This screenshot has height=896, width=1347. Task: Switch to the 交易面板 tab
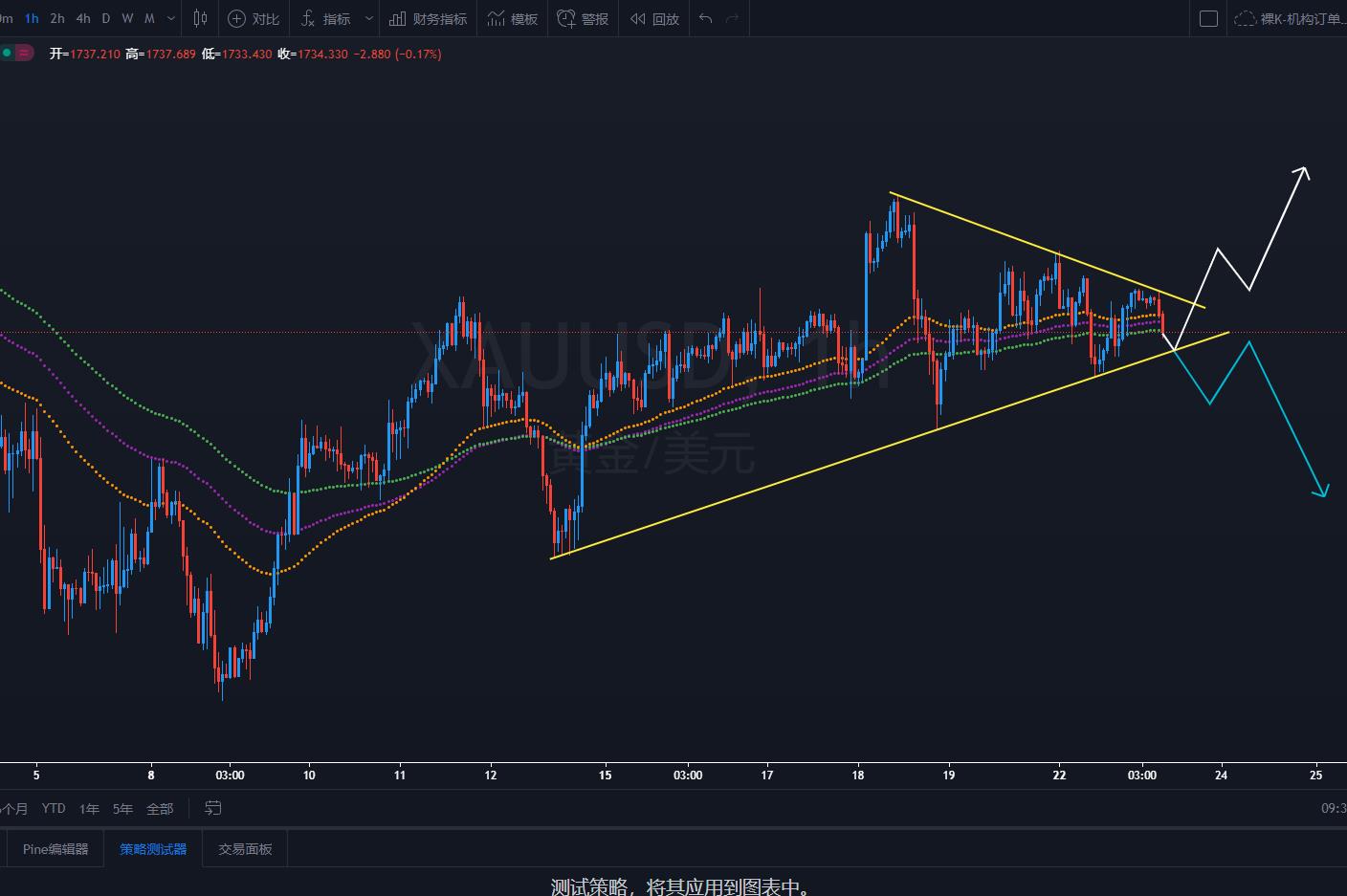[245, 849]
